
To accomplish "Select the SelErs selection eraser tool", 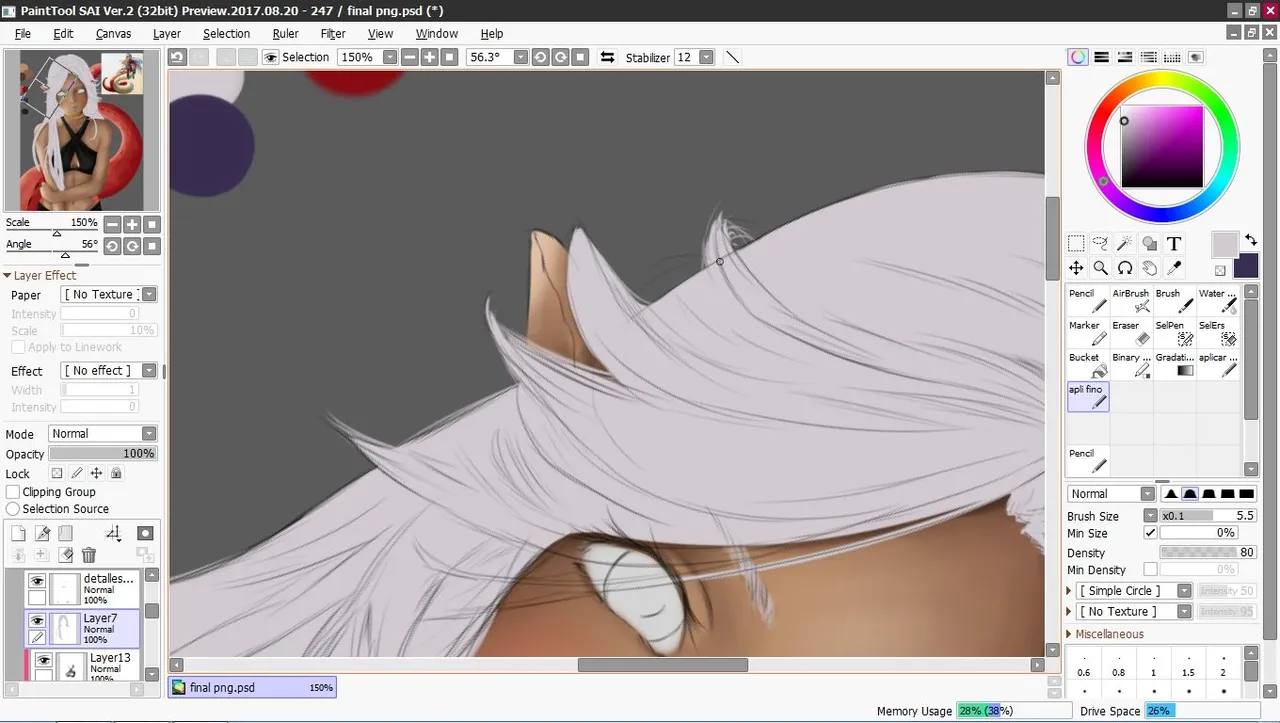I will point(1218,332).
